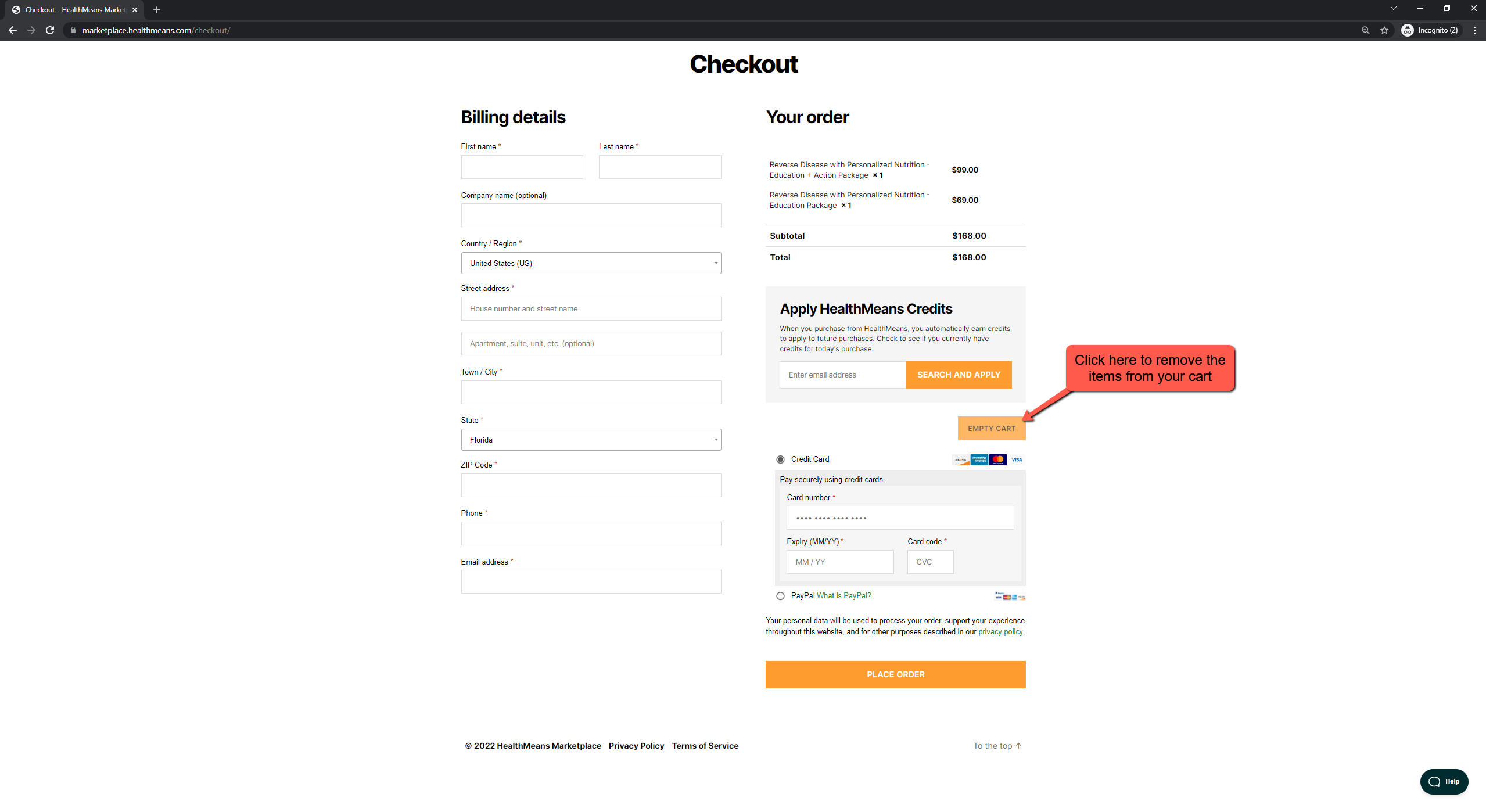The width and height of the screenshot is (1486, 812).
Task: Reload the checkout page
Action: [50, 30]
